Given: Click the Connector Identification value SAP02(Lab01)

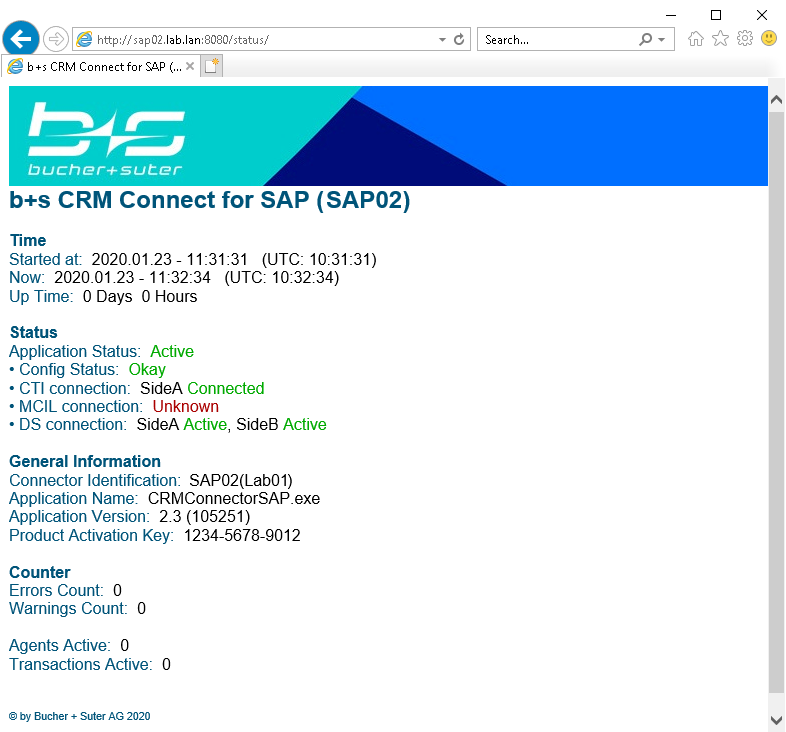Looking at the screenshot, I should (241, 481).
